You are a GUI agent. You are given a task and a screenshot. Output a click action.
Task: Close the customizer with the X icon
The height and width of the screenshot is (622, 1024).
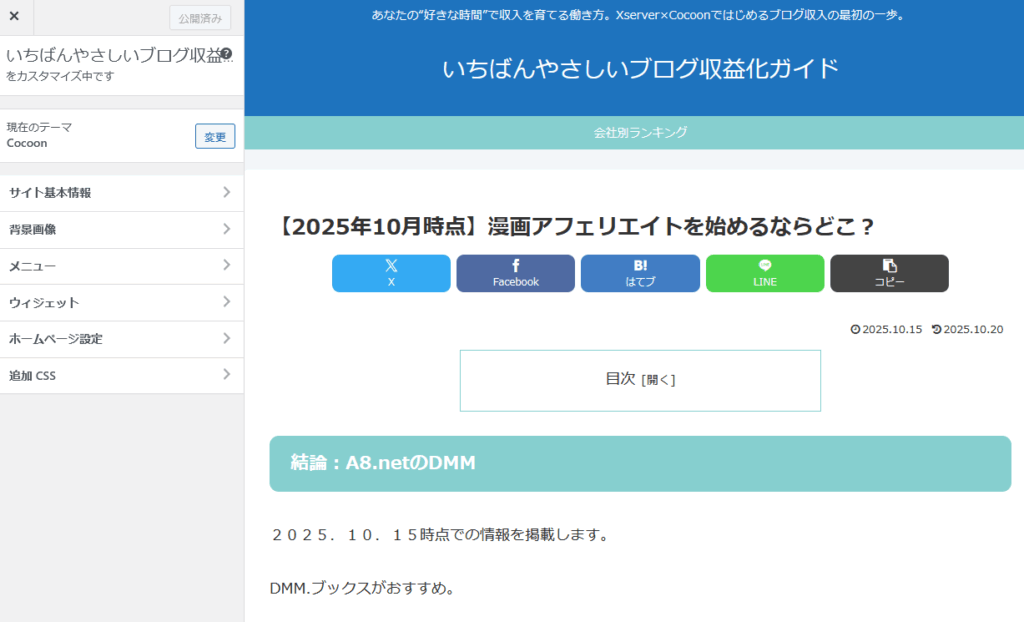coord(14,17)
